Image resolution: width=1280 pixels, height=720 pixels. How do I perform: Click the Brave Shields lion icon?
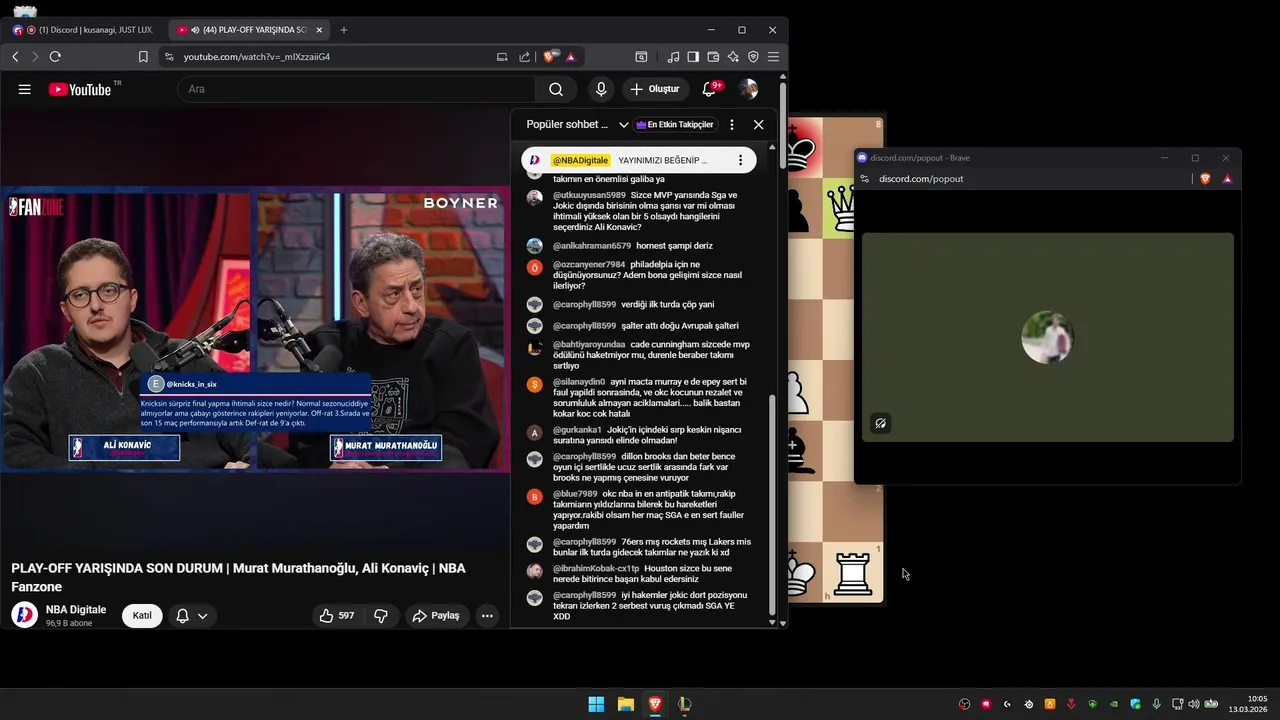click(550, 57)
